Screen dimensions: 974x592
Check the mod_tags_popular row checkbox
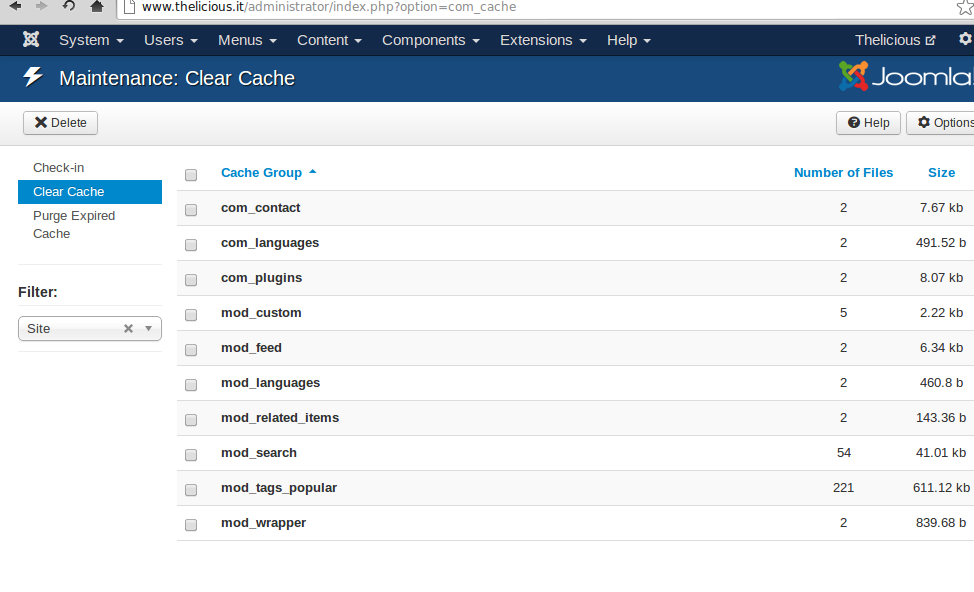[191, 490]
